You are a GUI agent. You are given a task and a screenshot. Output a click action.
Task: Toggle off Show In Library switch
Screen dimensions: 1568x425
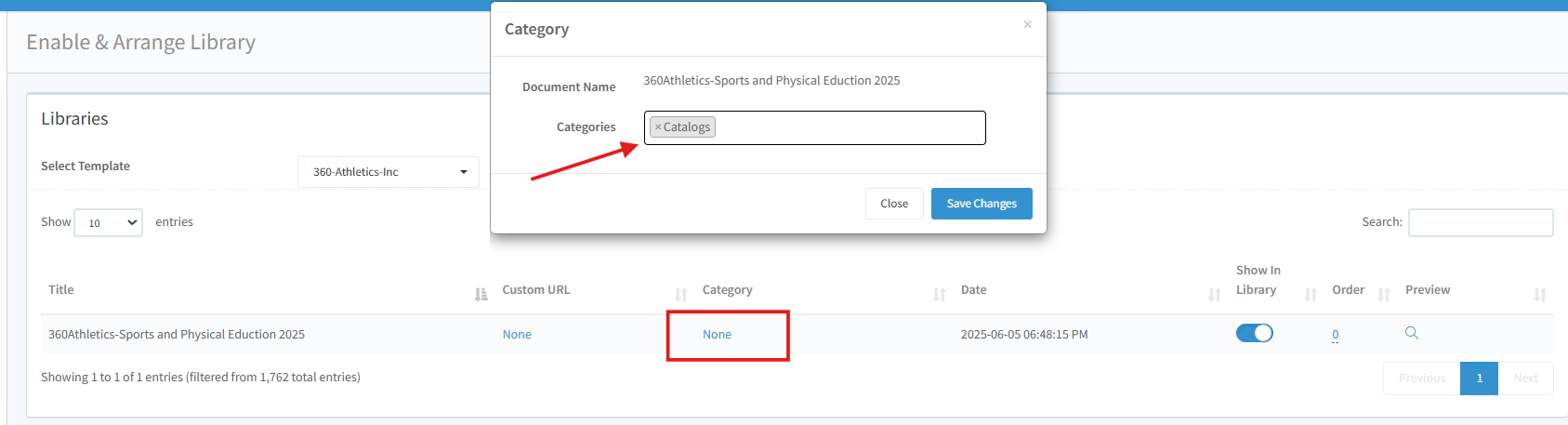pos(1254,333)
